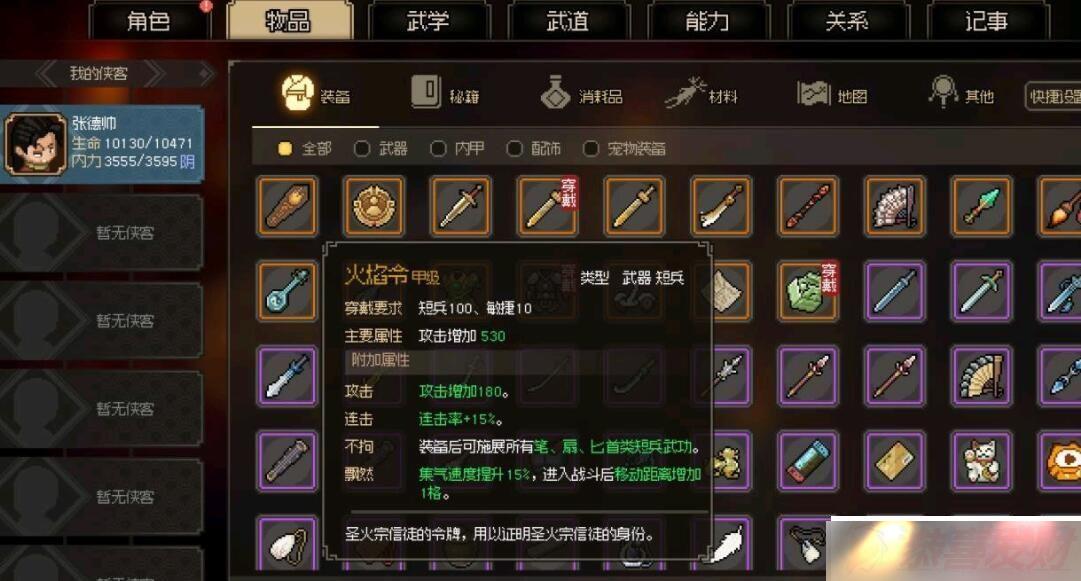Screen dimensions: 1081x581
Task: Go to next hero with right arrow
Action: (155, 74)
